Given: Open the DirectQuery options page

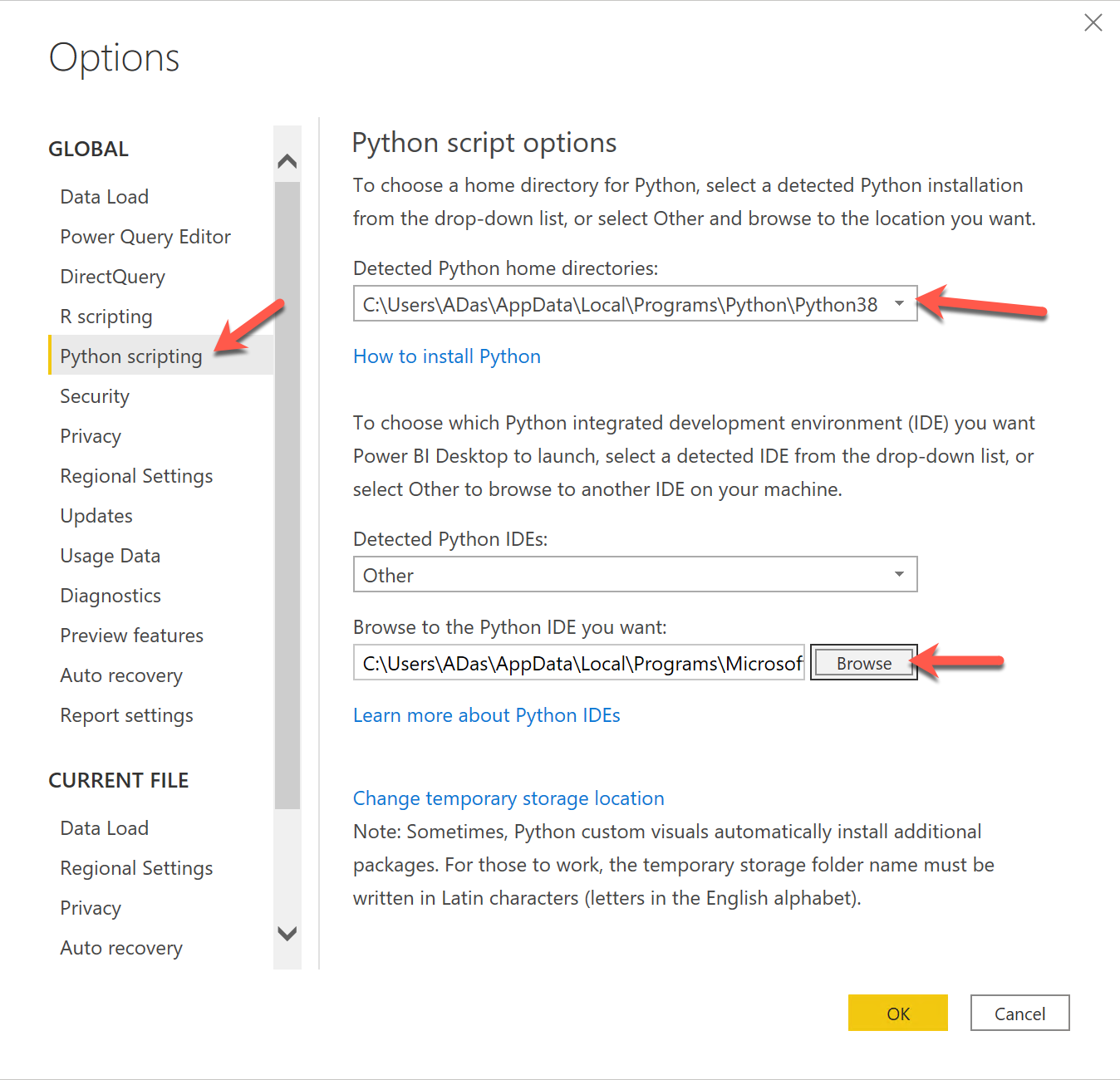Looking at the screenshot, I should tap(112, 276).
